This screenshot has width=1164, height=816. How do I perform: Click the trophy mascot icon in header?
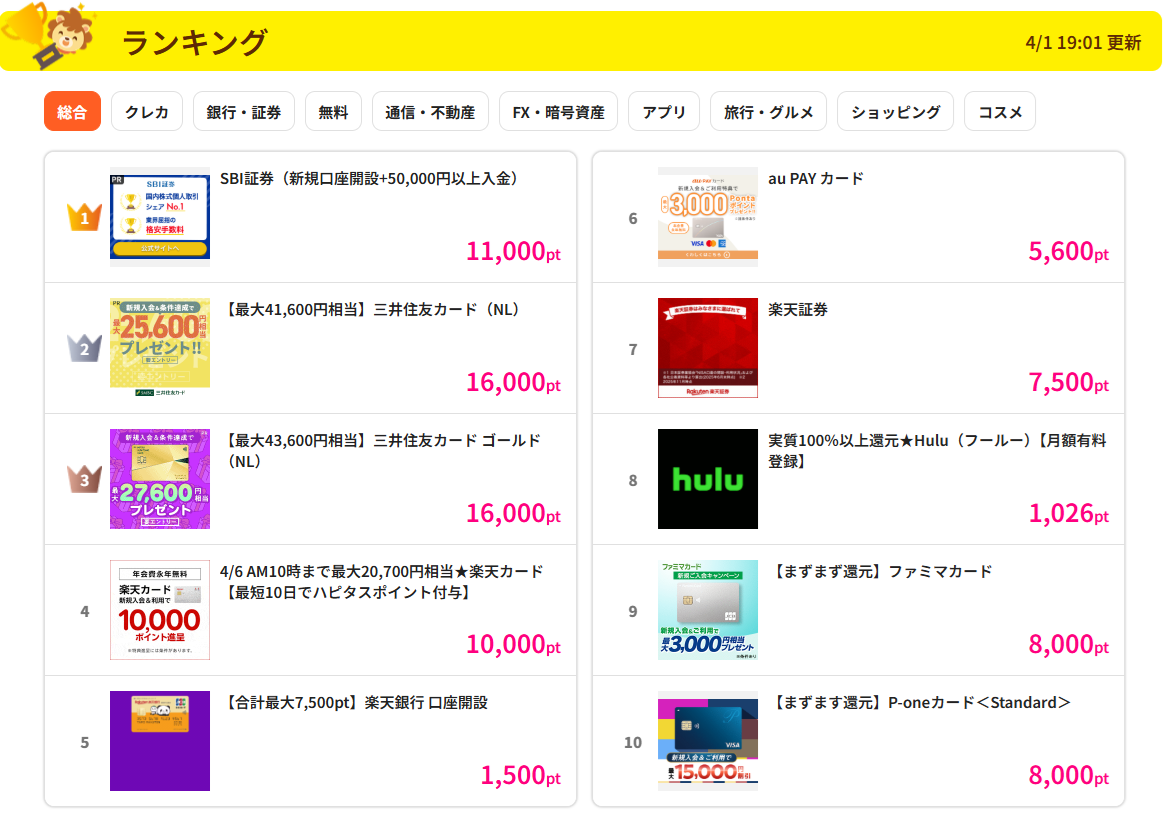[x=49, y=35]
